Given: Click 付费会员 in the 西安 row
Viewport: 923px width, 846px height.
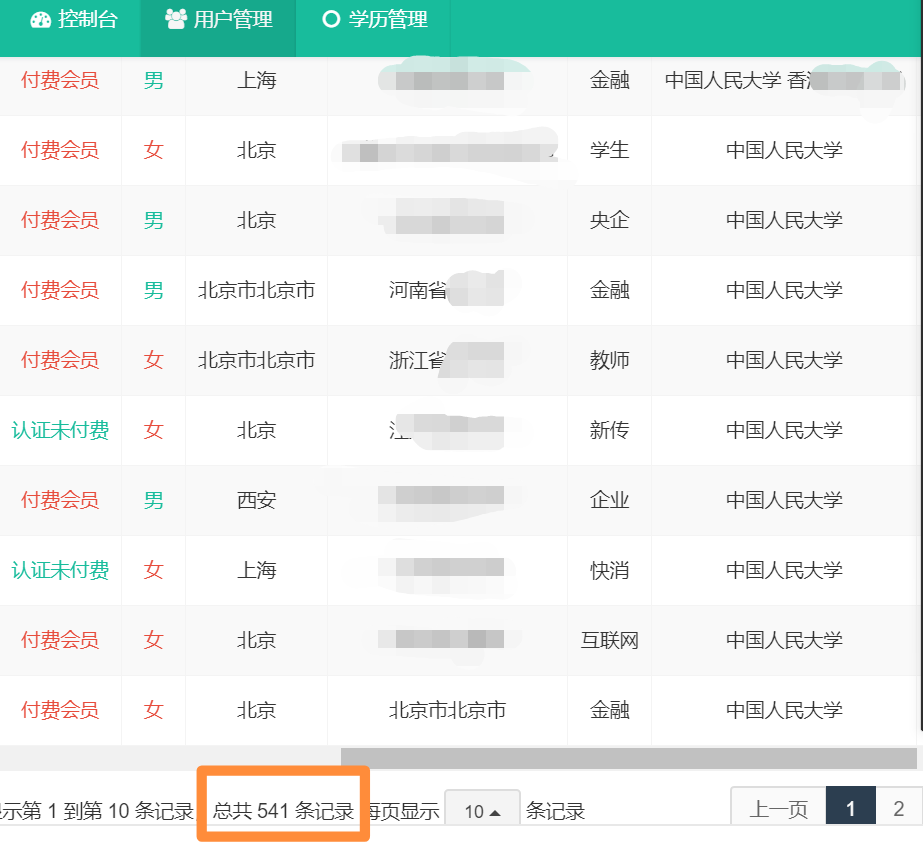Looking at the screenshot, I should point(60,500).
